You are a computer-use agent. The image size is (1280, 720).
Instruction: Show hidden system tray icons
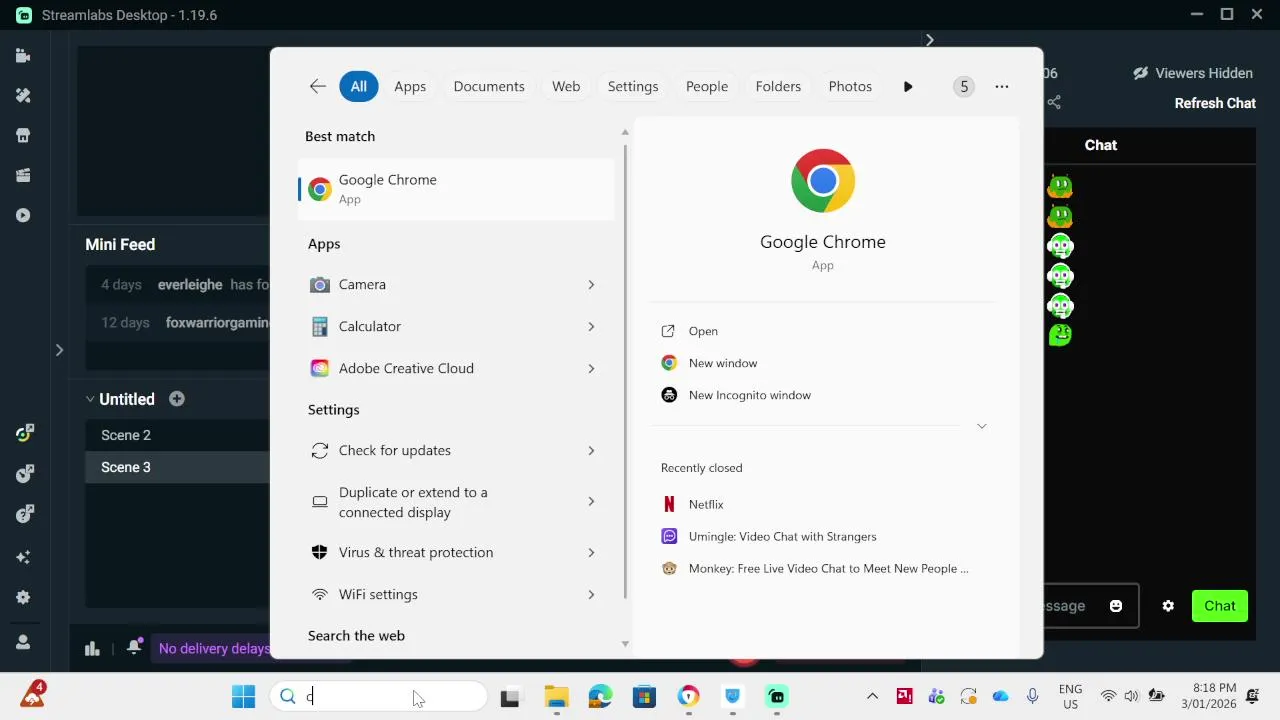point(872,696)
